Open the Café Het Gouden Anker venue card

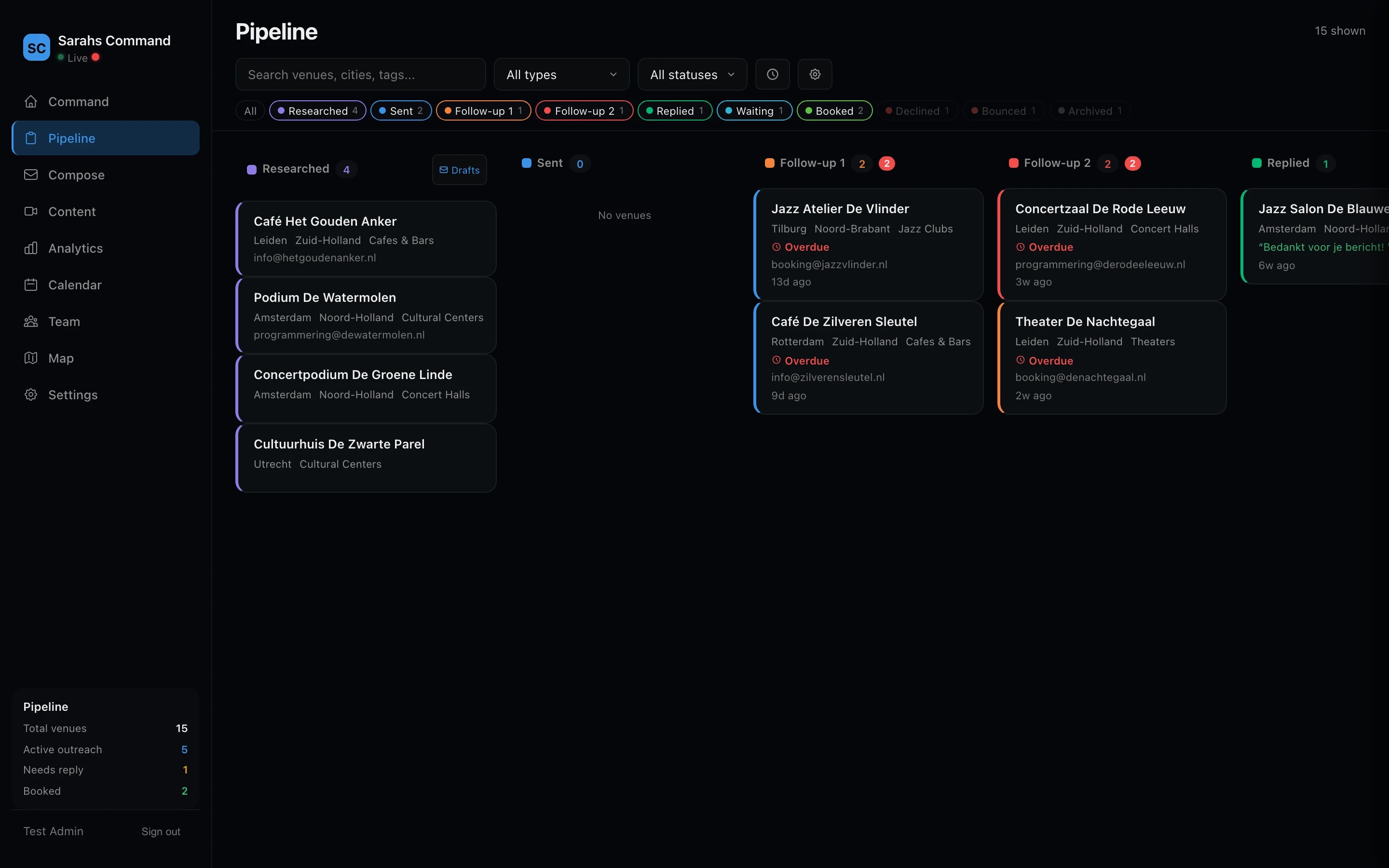(x=366, y=238)
